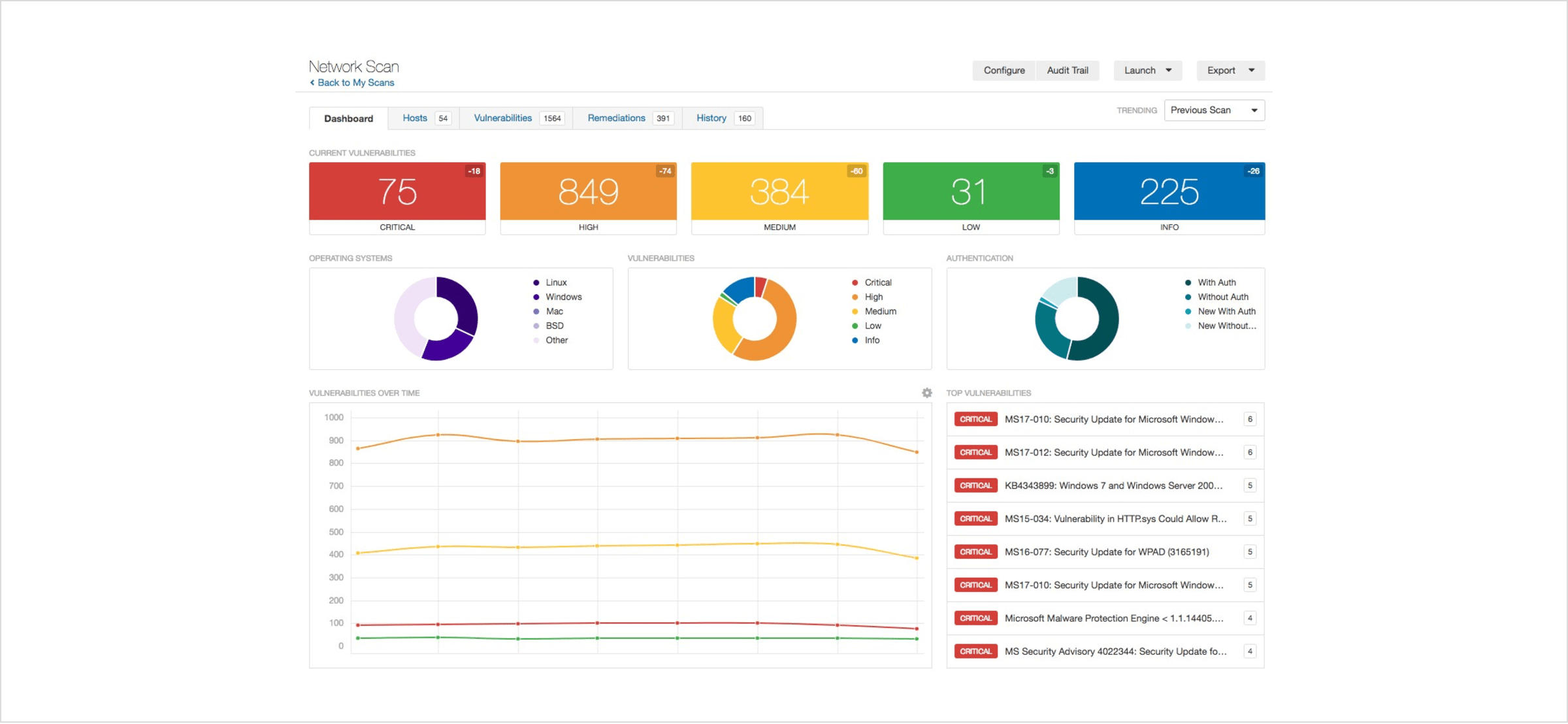Toggle With Auth legend item
The image size is (1568, 724).
tap(1216, 283)
